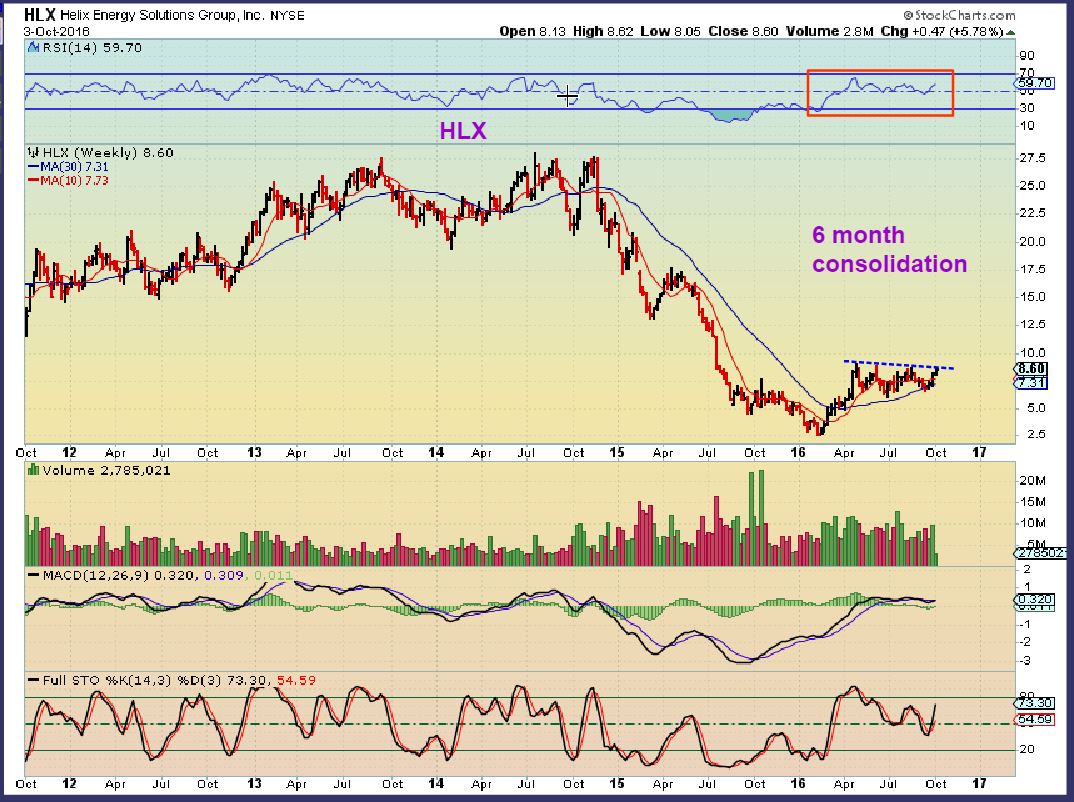The height and width of the screenshot is (802, 1074).
Task: Click the 2785021 volume tag on the right axis
Action: click(x=1039, y=553)
